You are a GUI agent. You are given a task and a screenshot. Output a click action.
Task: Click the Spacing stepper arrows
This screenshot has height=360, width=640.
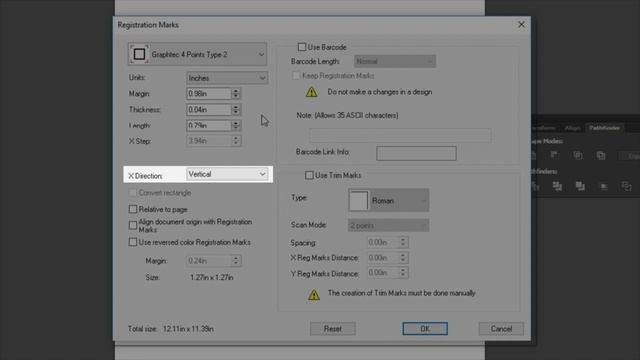click(x=403, y=242)
